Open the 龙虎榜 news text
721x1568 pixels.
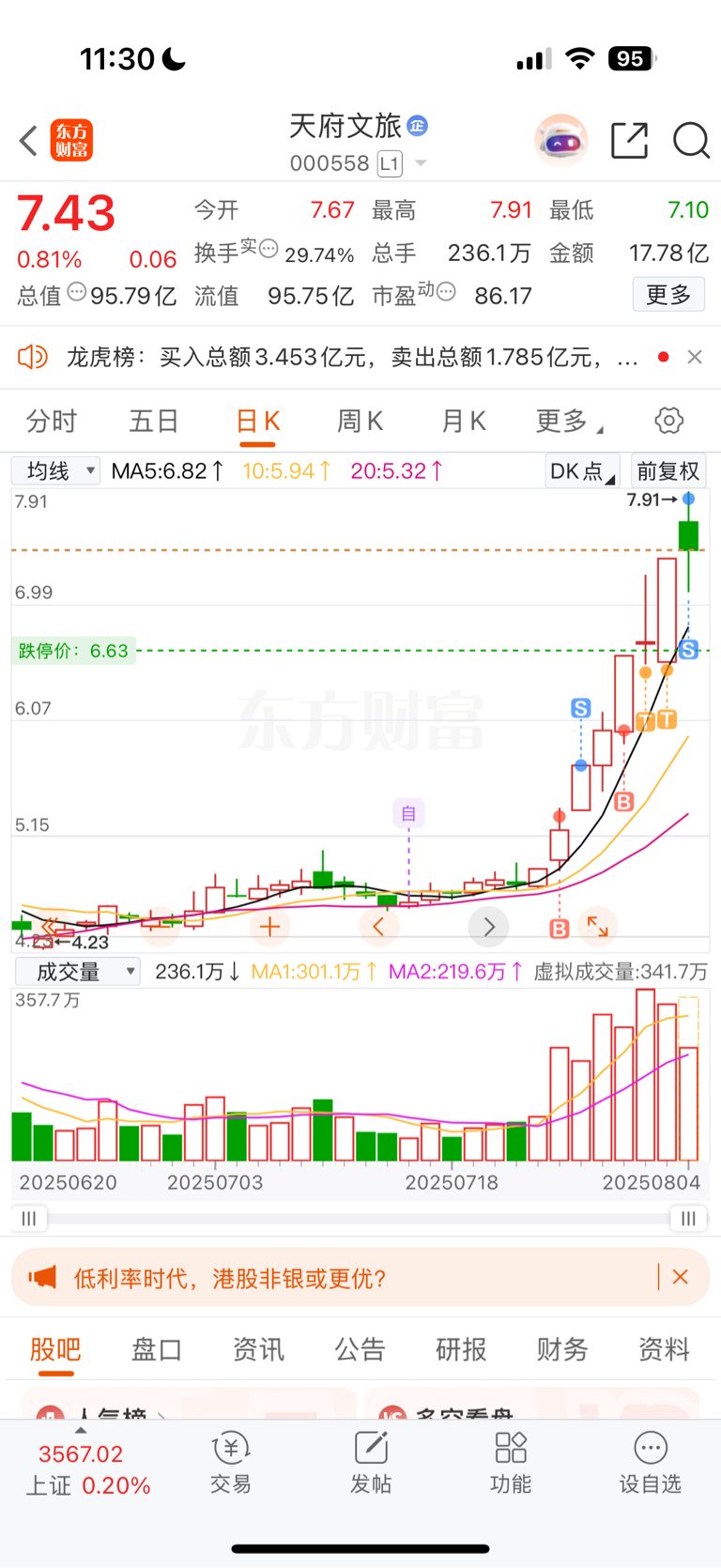352,357
